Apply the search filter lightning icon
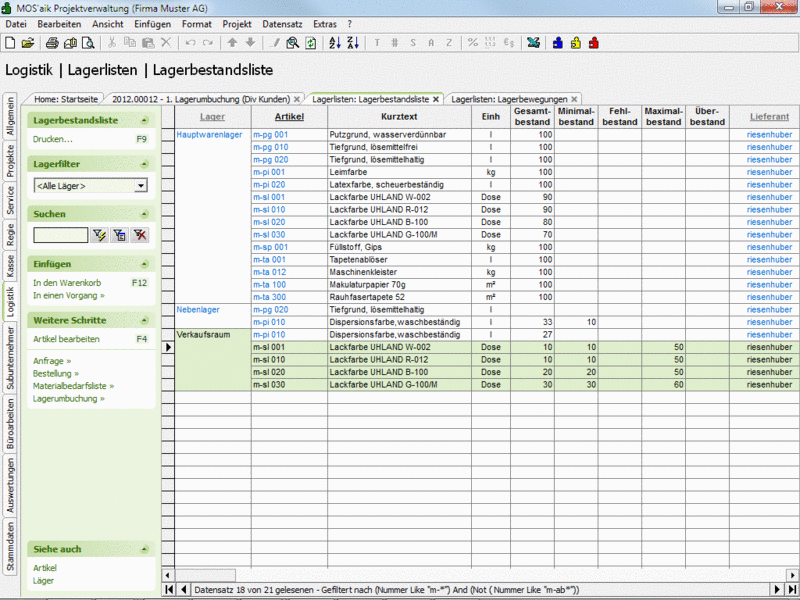The width and height of the screenshot is (800, 600). click(99, 235)
